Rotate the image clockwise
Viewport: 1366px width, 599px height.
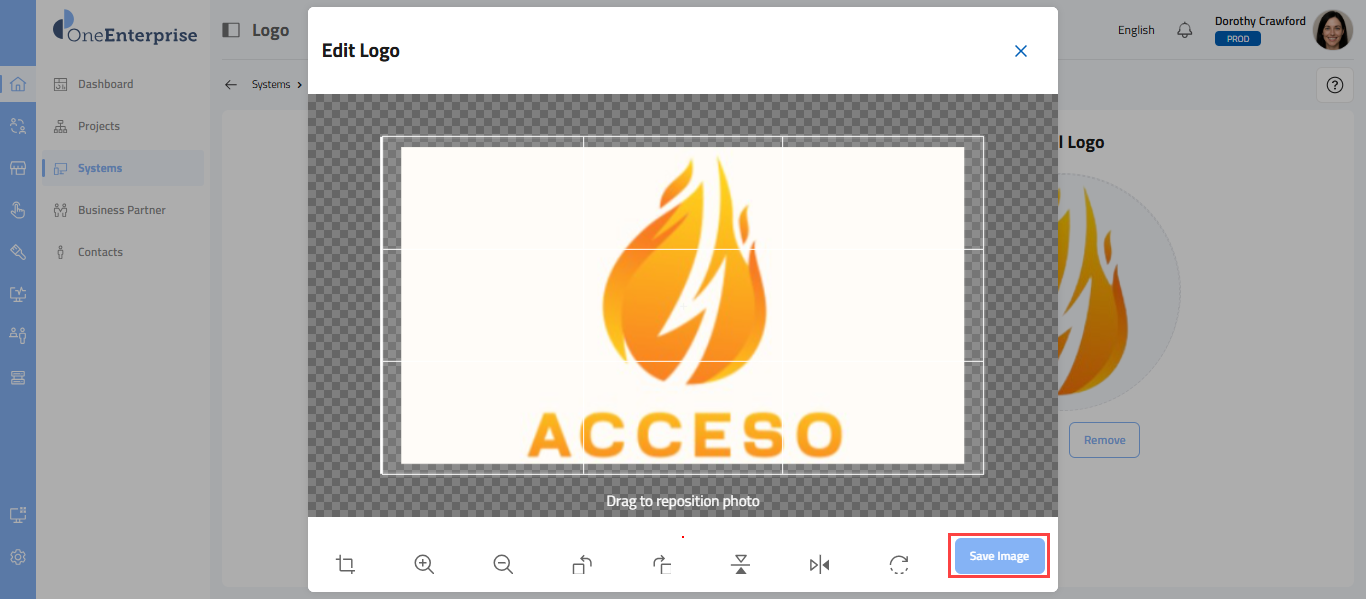(x=661, y=564)
